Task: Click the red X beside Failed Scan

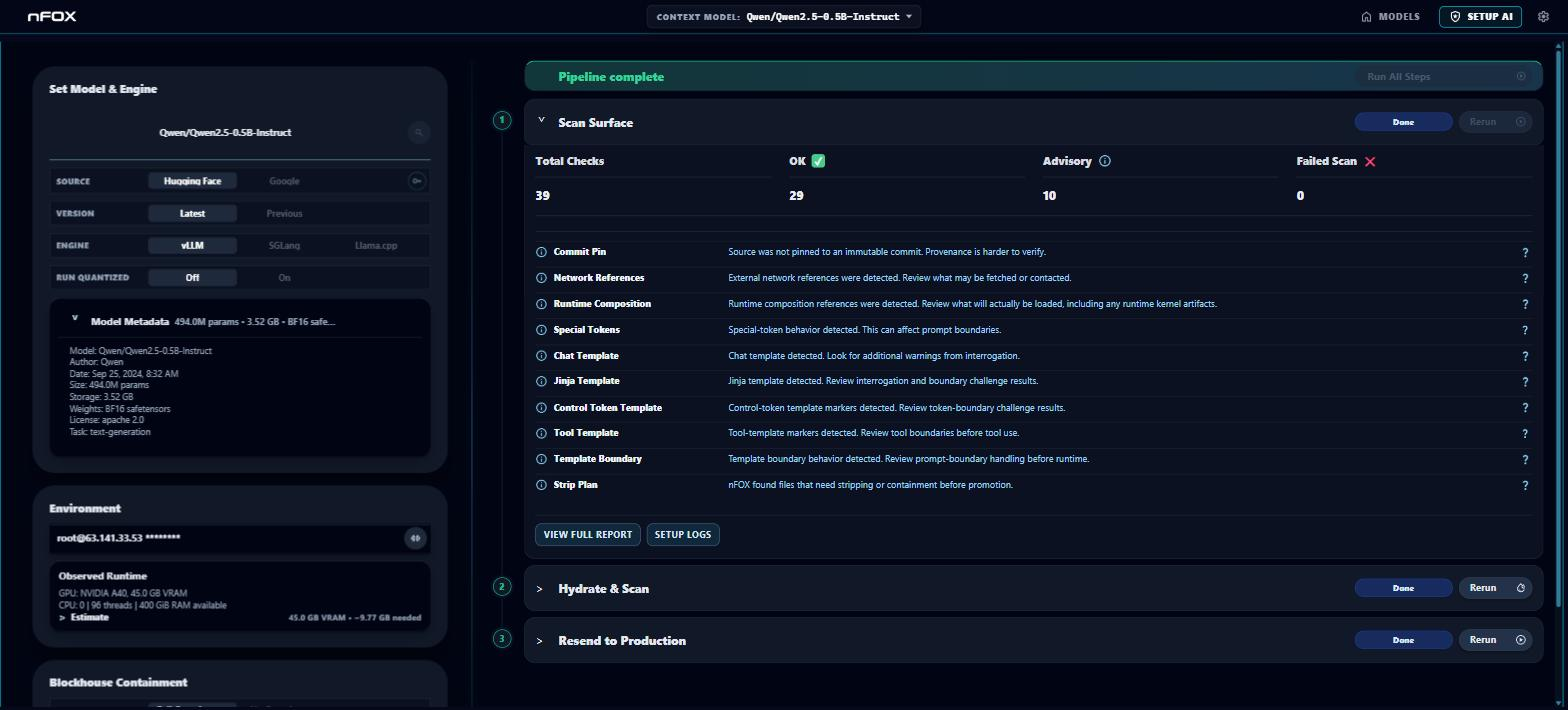Action: click(1370, 161)
